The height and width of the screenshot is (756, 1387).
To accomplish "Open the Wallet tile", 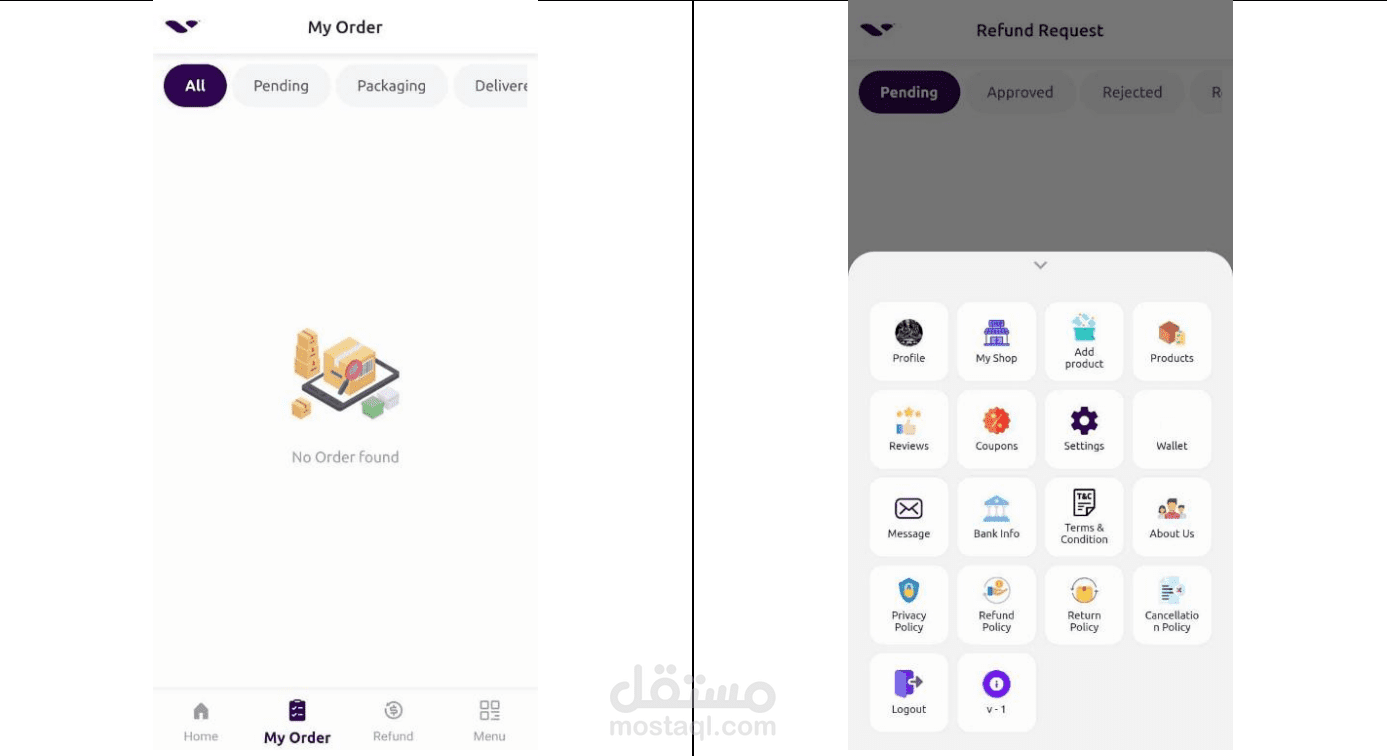I will pos(1171,429).
